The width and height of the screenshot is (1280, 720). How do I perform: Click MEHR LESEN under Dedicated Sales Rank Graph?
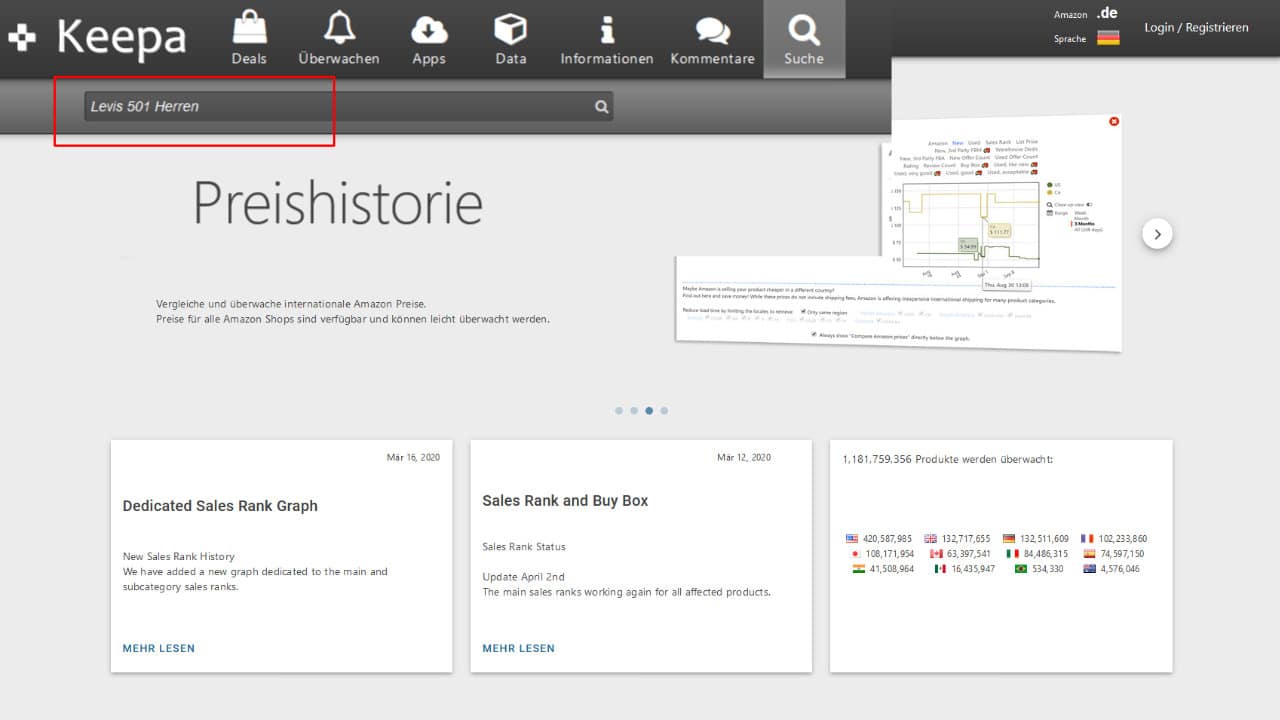159,648
